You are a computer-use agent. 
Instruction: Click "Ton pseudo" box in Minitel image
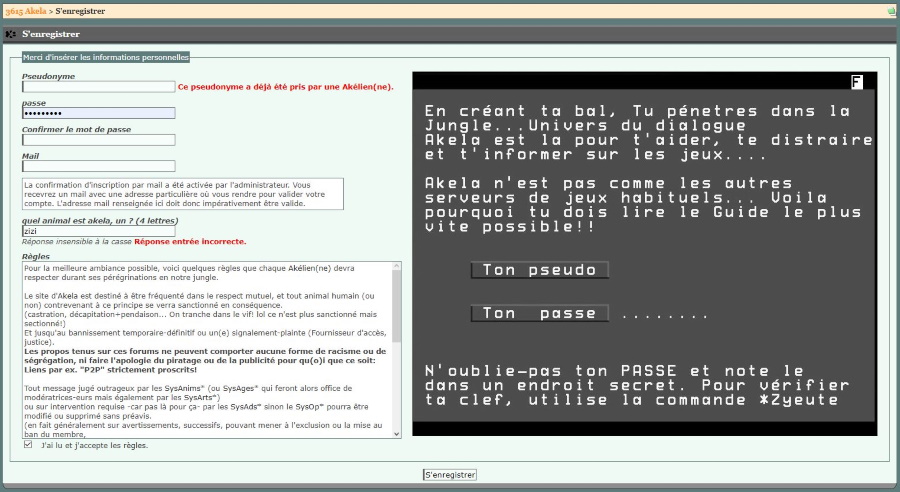coord(539,270)
